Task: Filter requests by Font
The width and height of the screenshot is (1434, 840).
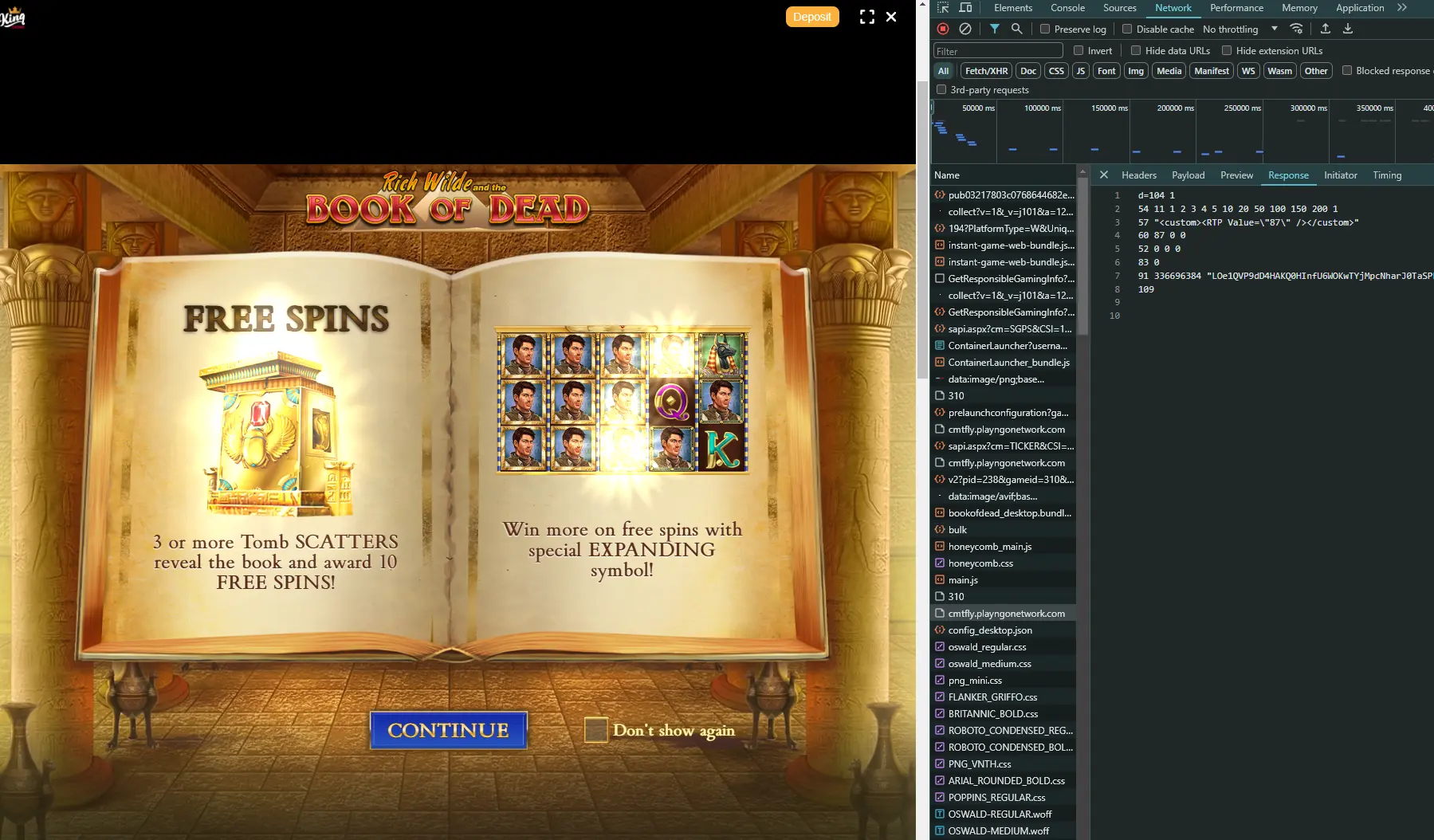Action: 1106,71
